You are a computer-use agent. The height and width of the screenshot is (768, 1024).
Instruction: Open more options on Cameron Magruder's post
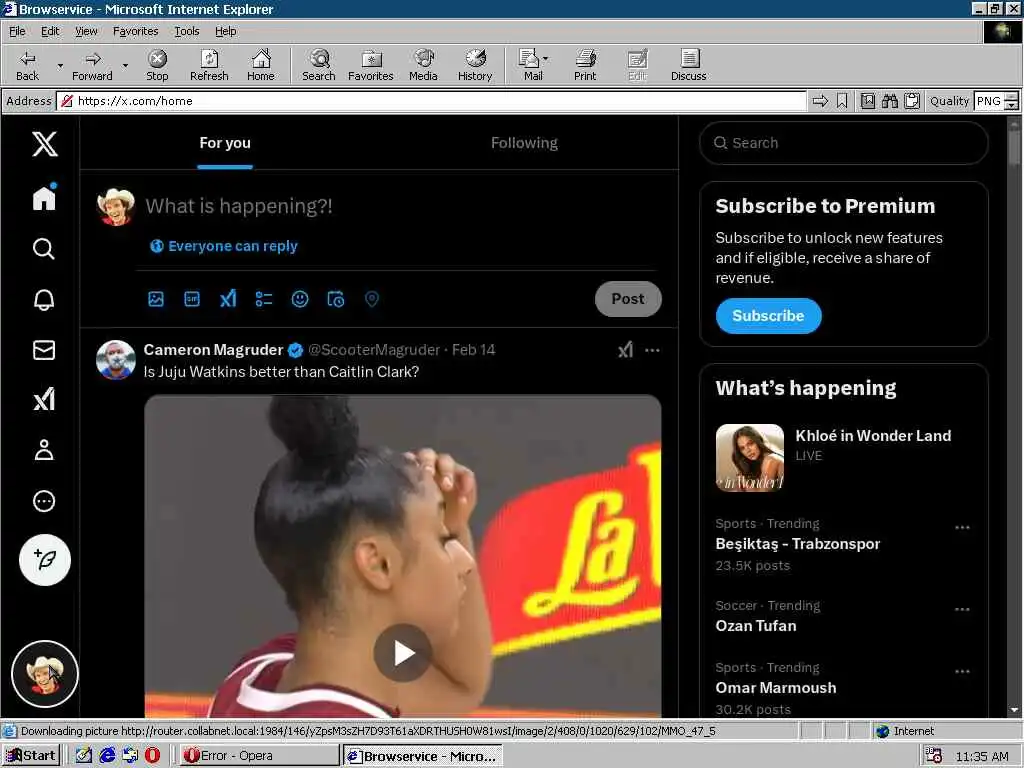pyautogui.click(x=652, y=350)
